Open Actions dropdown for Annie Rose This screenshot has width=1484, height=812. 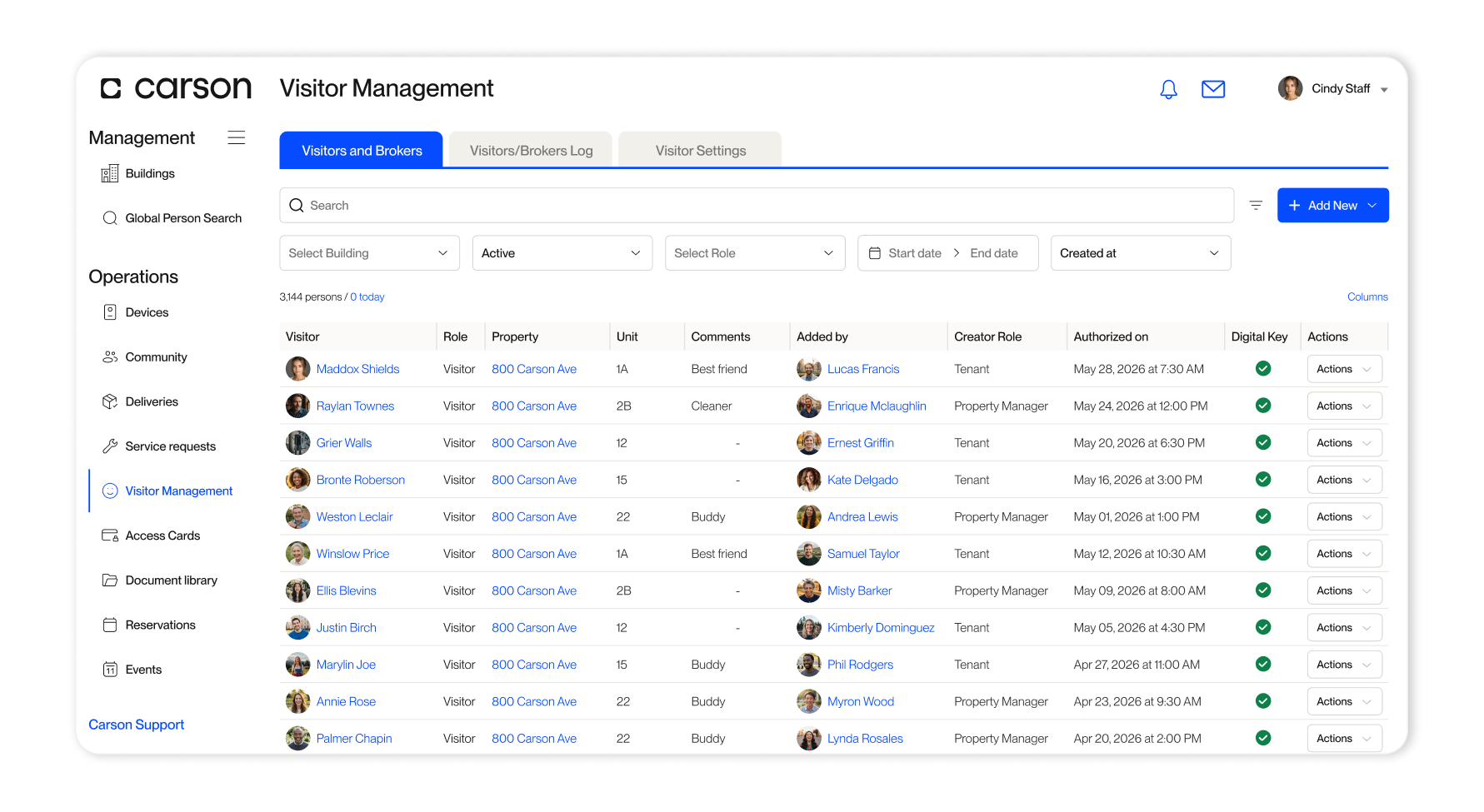coord(1344,702)
